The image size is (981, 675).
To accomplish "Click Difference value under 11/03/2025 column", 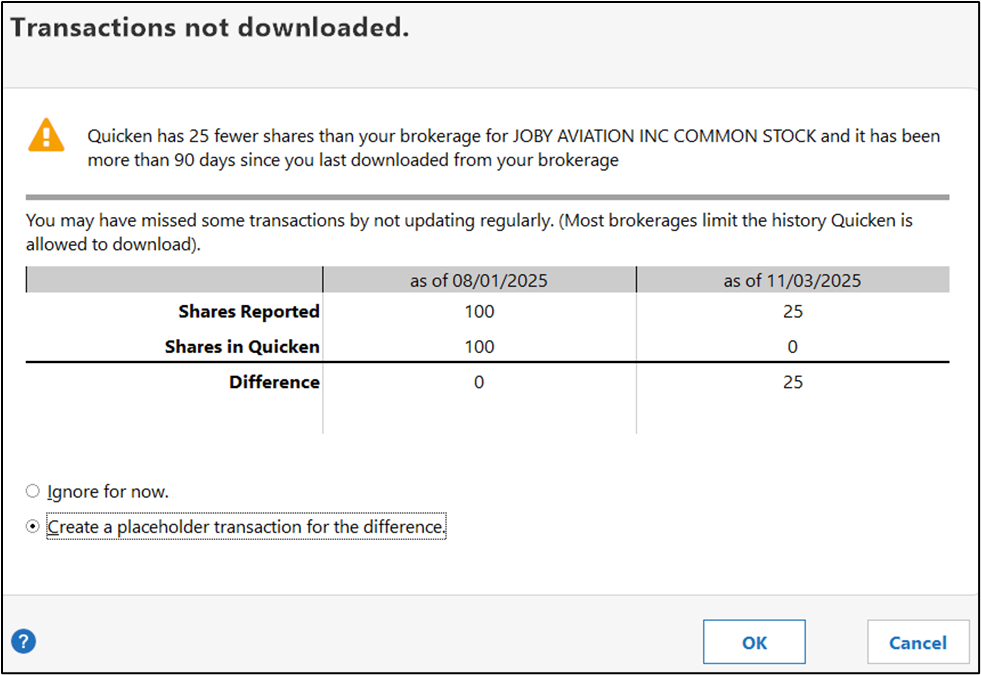I will (792, 382).
